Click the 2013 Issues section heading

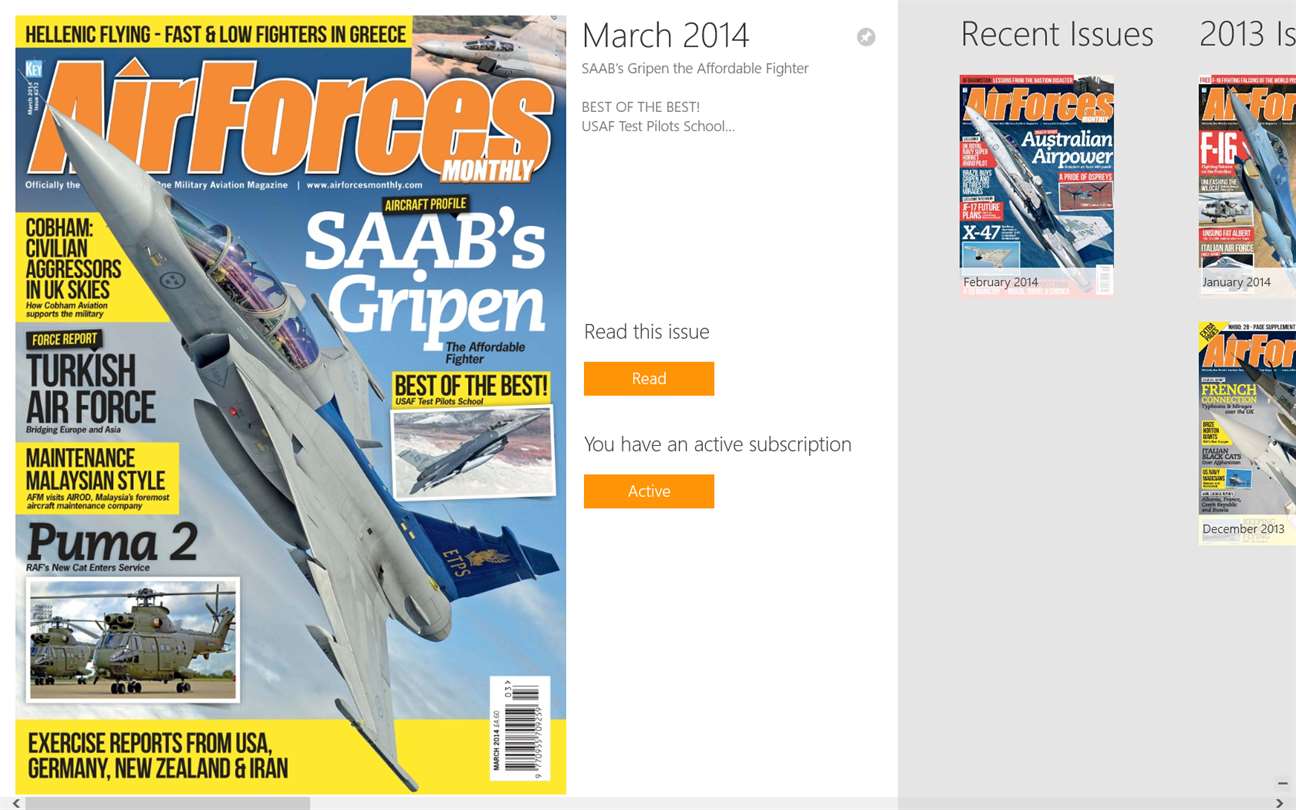[x=1247, y=34]
